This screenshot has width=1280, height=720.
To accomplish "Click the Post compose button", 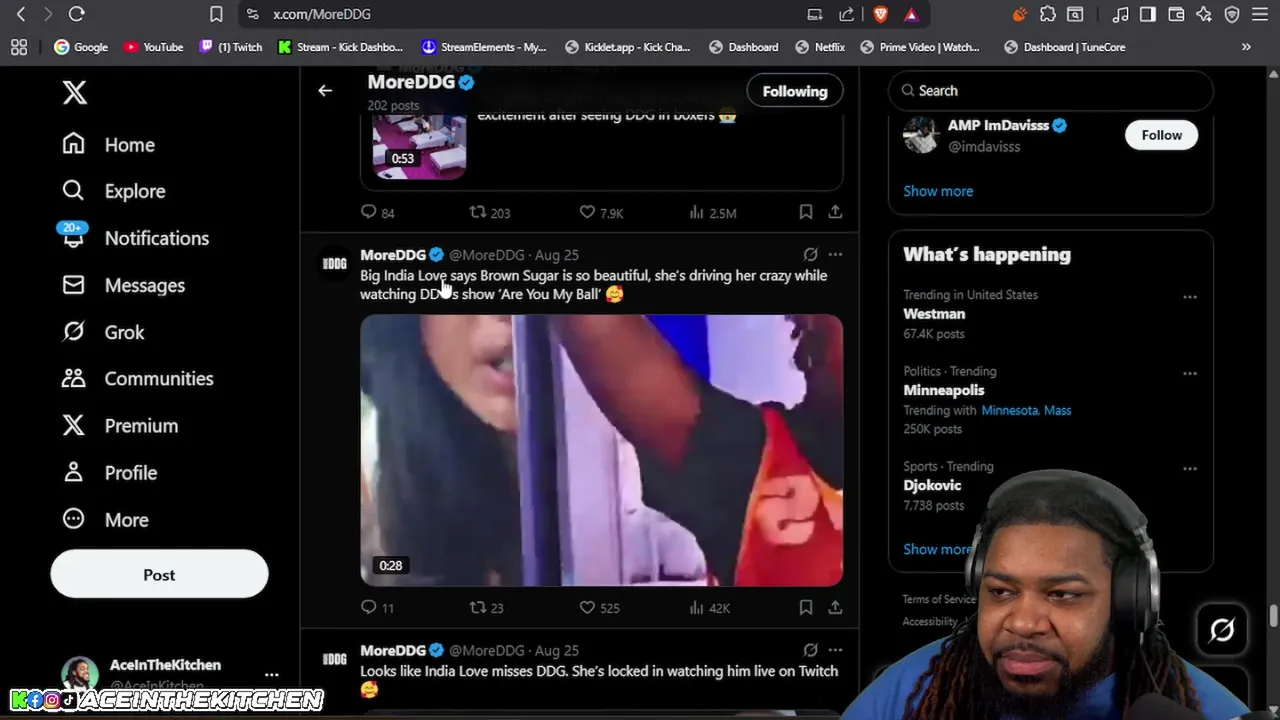I will [159, 575].
